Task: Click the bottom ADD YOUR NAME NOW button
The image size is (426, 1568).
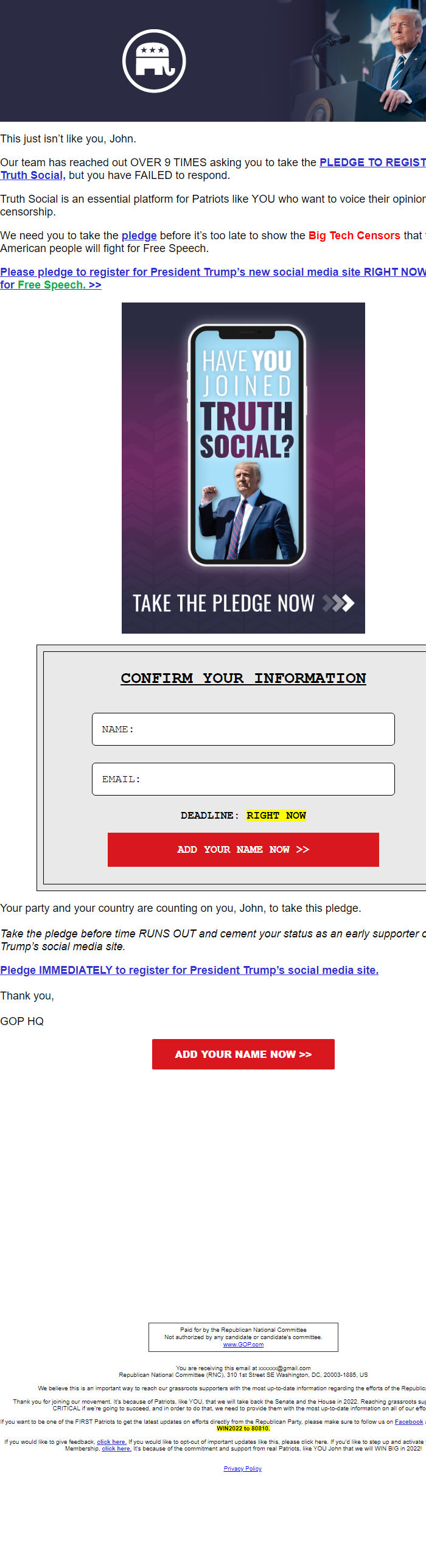Action: (x=243, y=1054)
